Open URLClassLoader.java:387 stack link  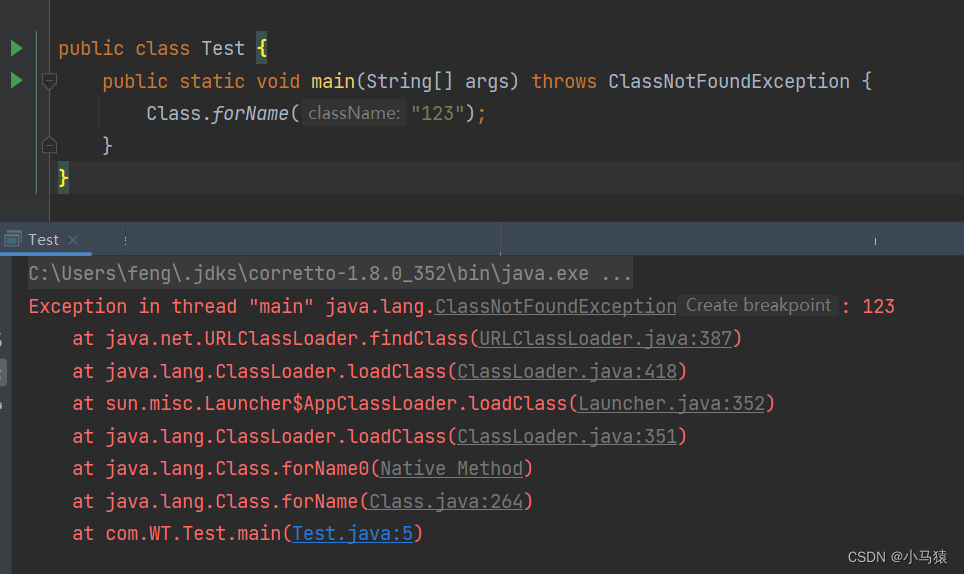(x=606, y=339)
